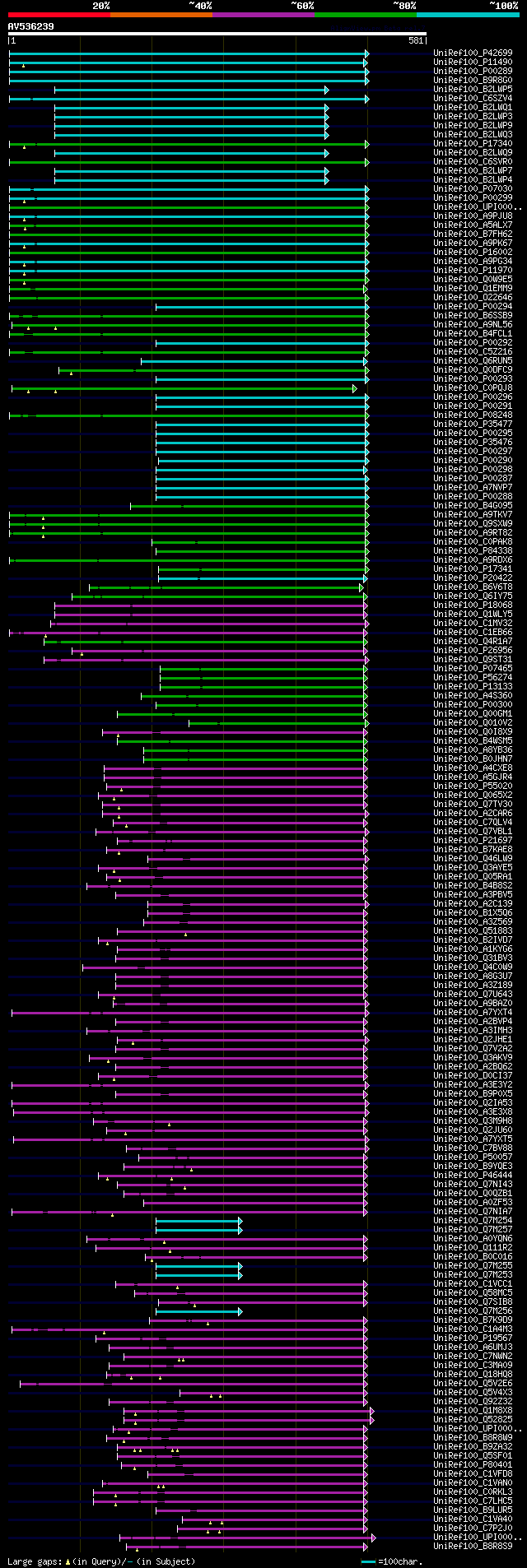
Task: Click the UniRef100_P35477 label
Action: click(473, 424)
